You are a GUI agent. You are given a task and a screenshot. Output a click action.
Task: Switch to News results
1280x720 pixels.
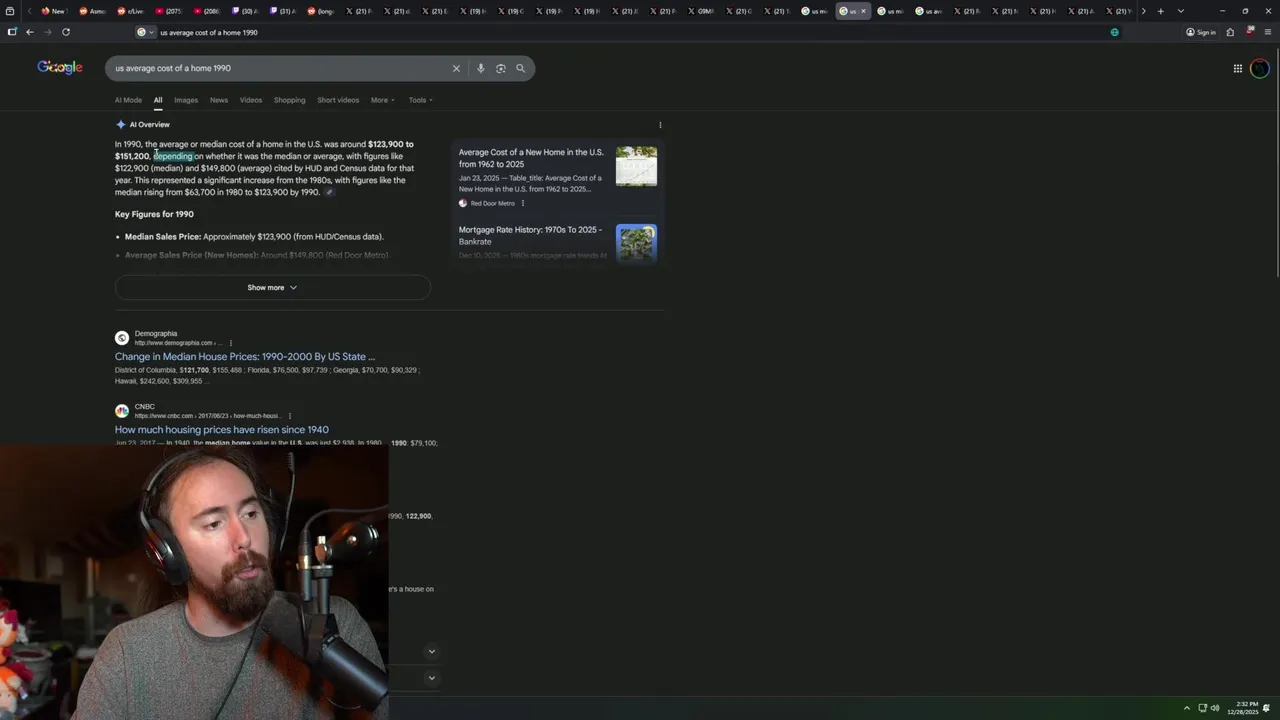[219, 100]
